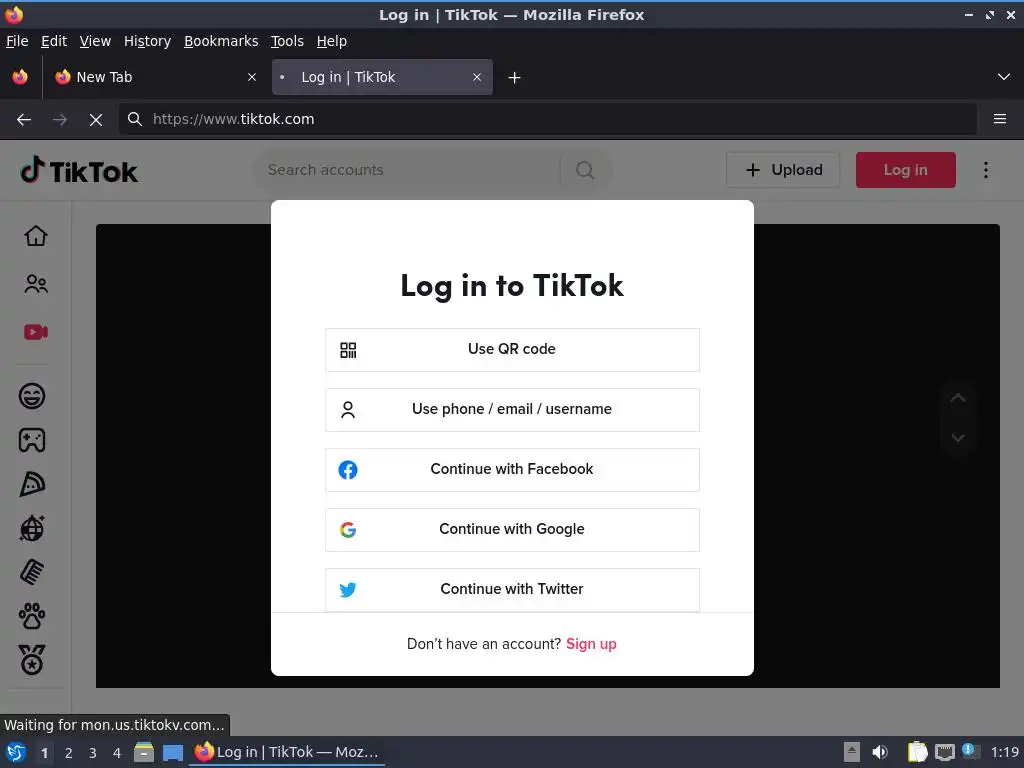Screen dimensions: 1024x768
Task: Select the Log in | TikTok tab
Action: pos(382,77)
